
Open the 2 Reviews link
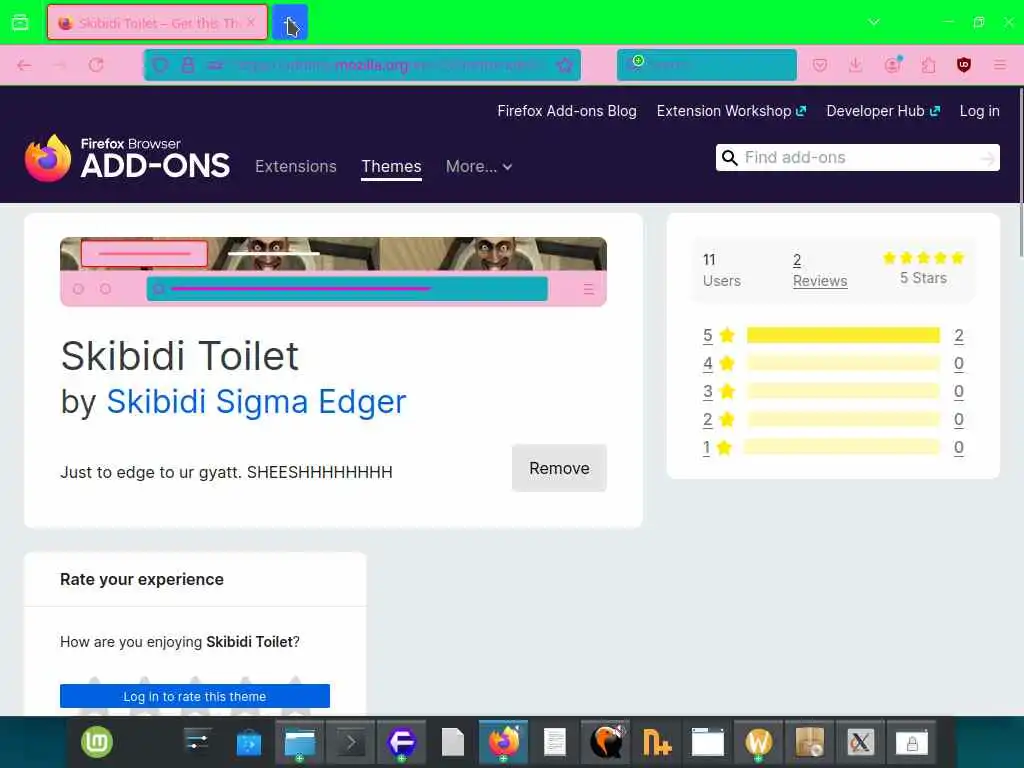click(820, 270)
